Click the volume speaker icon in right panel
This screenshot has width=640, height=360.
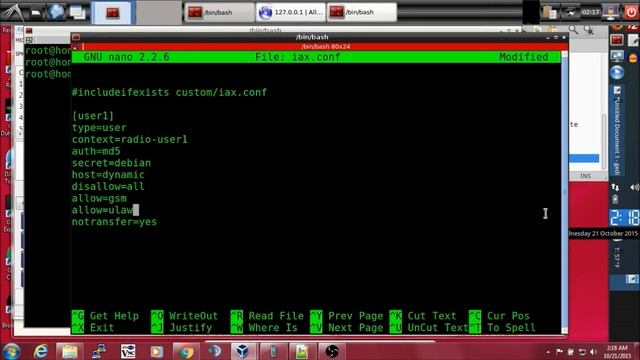click(634, 187)
